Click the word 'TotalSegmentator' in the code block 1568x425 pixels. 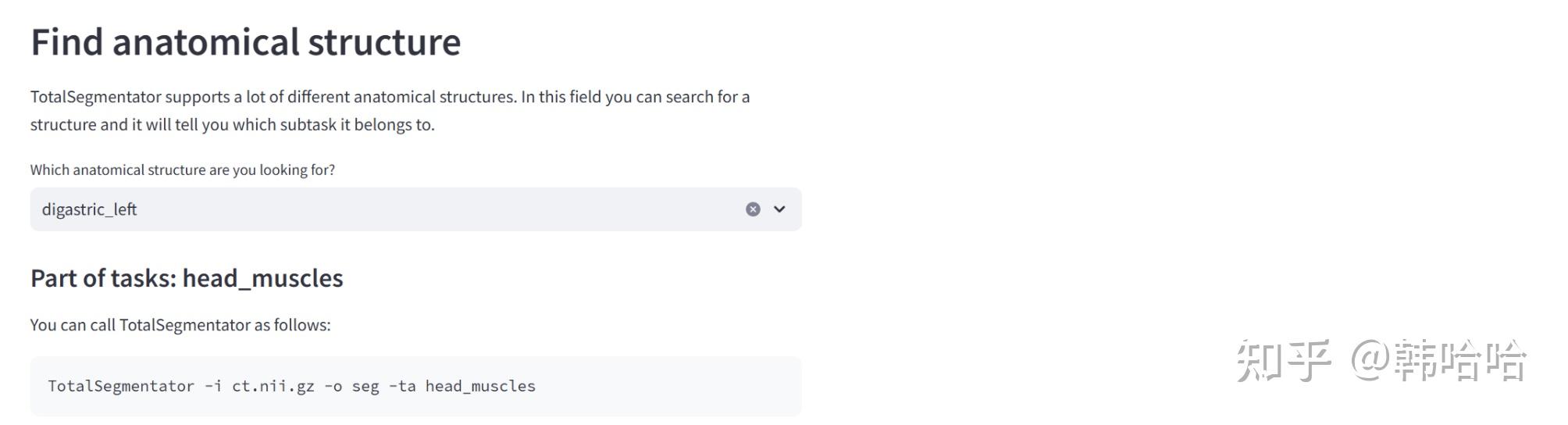121,386
